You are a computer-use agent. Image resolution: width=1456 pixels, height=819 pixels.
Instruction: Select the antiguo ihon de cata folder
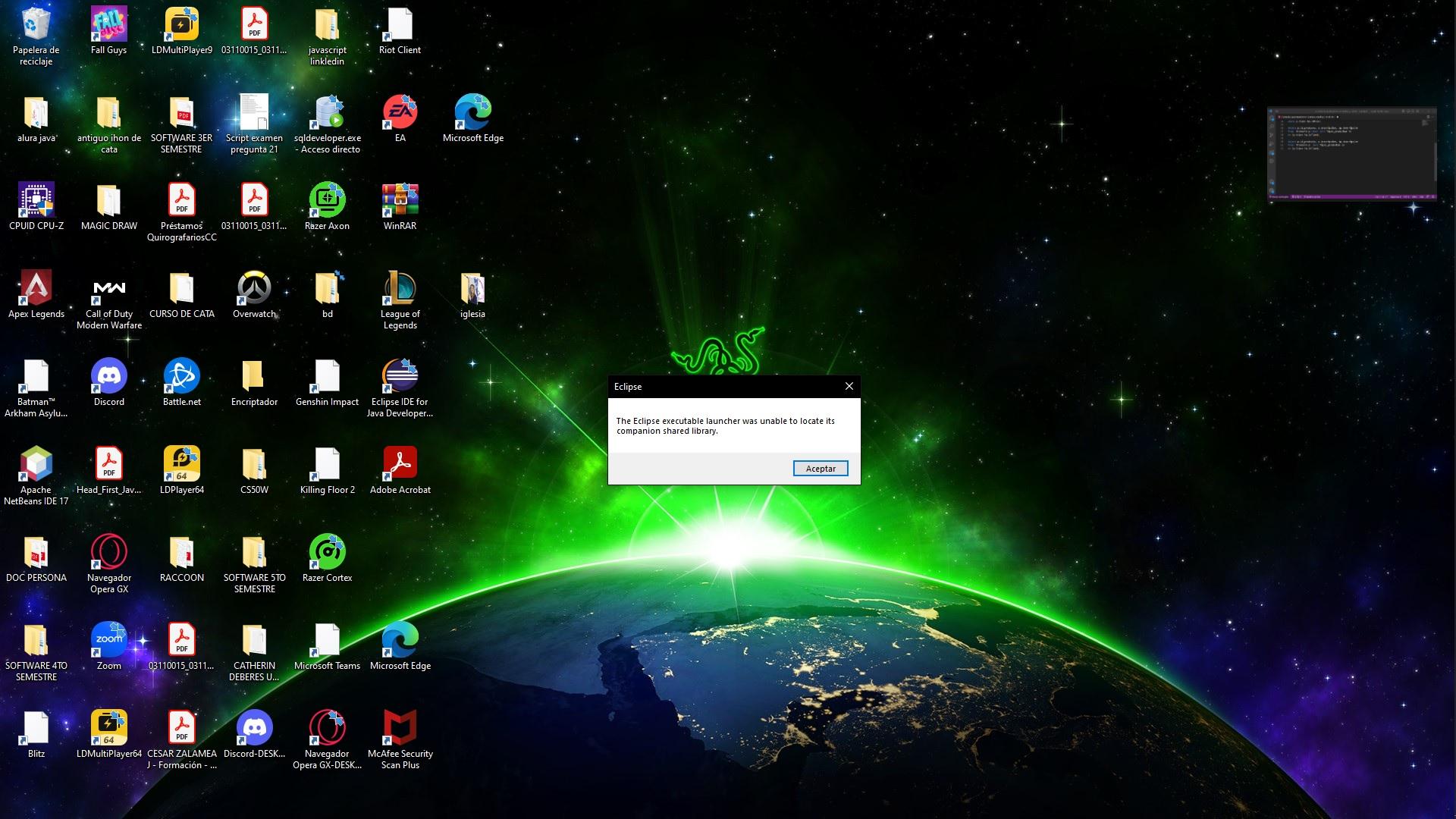(108, 123)
